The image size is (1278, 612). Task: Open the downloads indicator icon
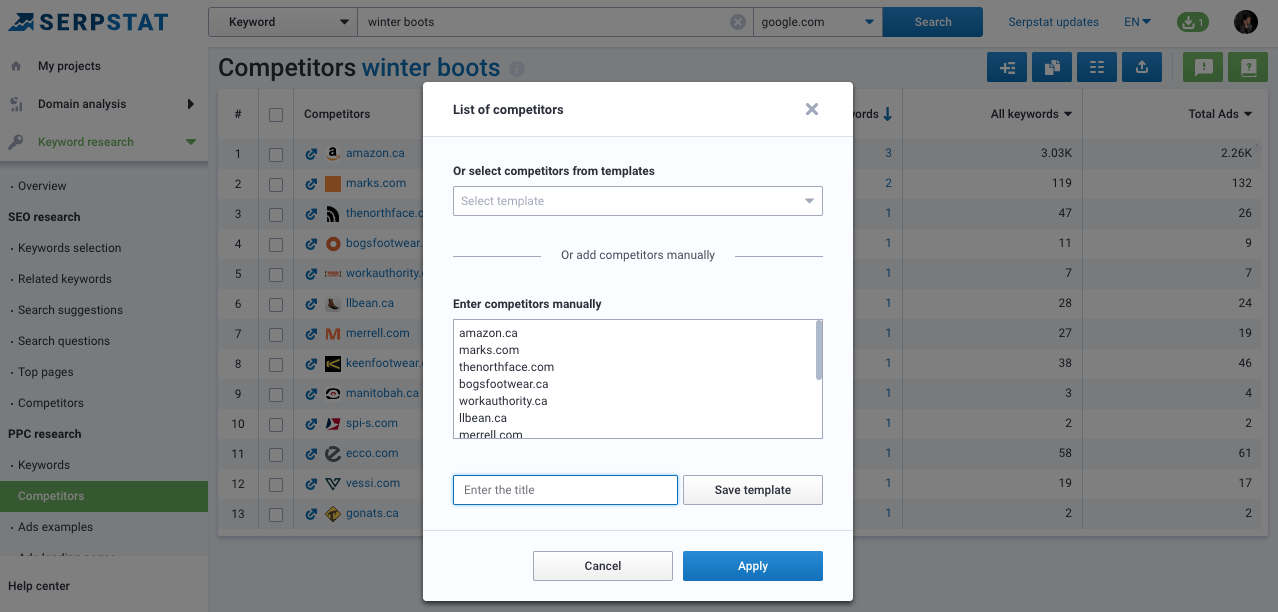pyautogui.click(x=1192, y=22)
